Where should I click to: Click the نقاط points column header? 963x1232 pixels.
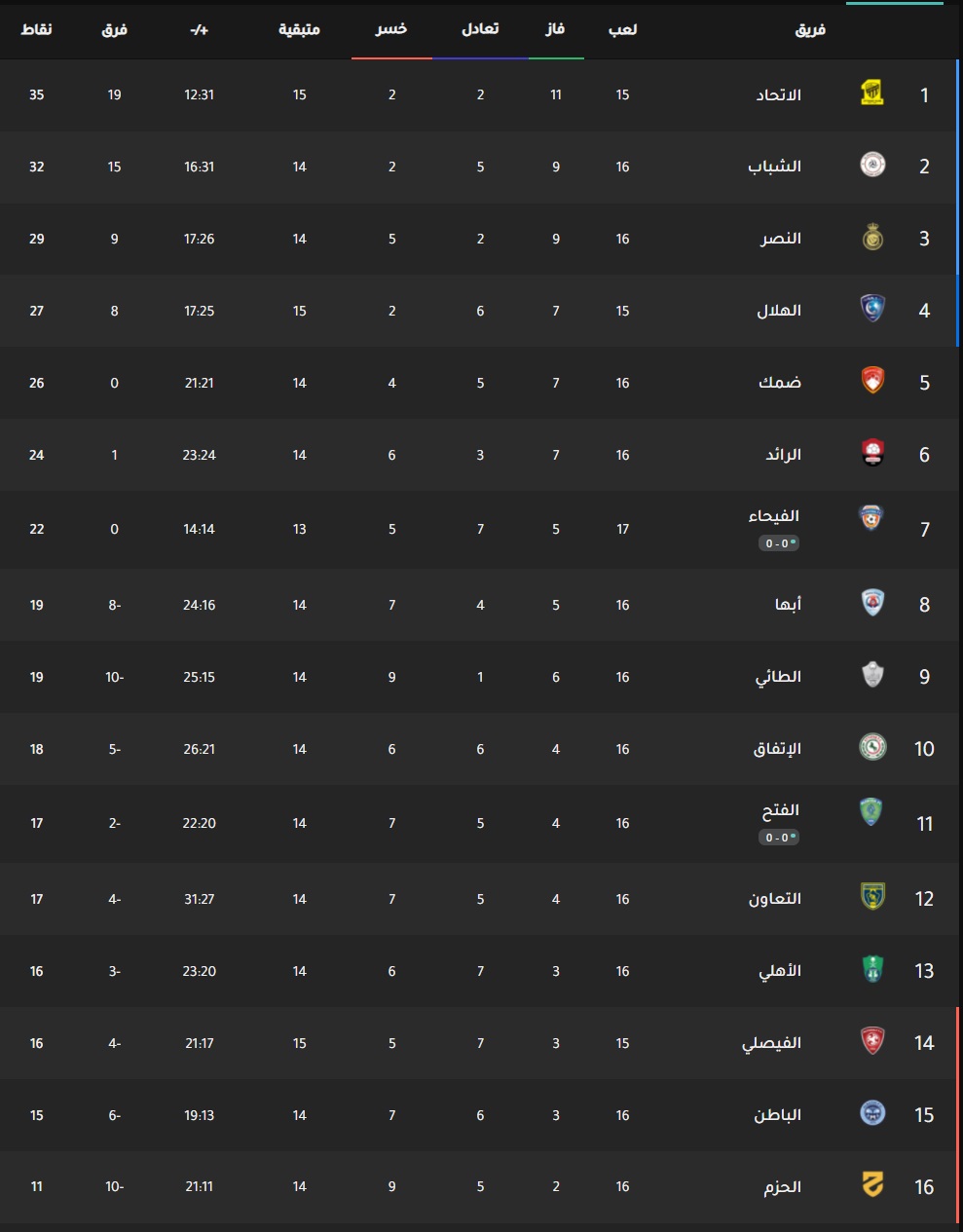(37, 29)
